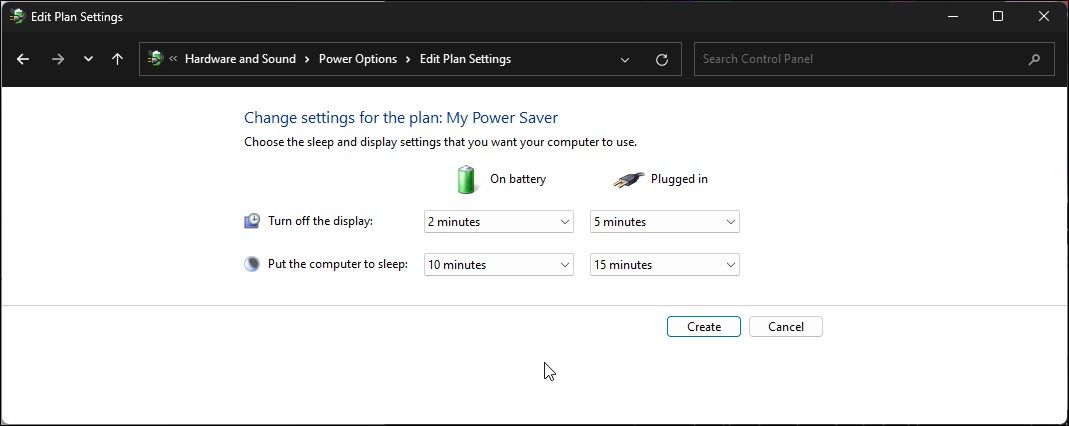Go up one level with up arrow

tap(117, 59)
